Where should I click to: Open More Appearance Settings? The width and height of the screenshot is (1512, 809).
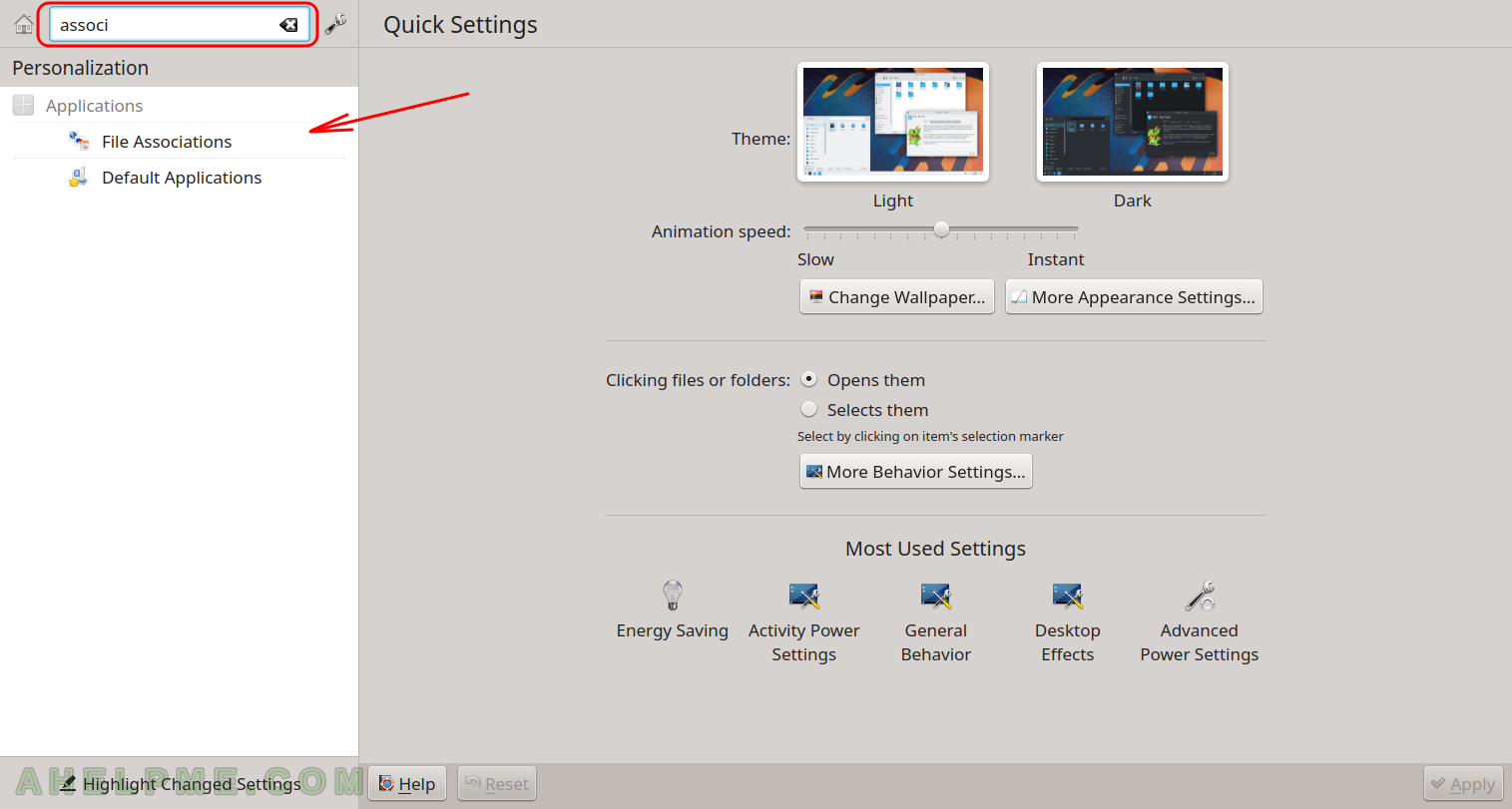tap(1134, 297)
